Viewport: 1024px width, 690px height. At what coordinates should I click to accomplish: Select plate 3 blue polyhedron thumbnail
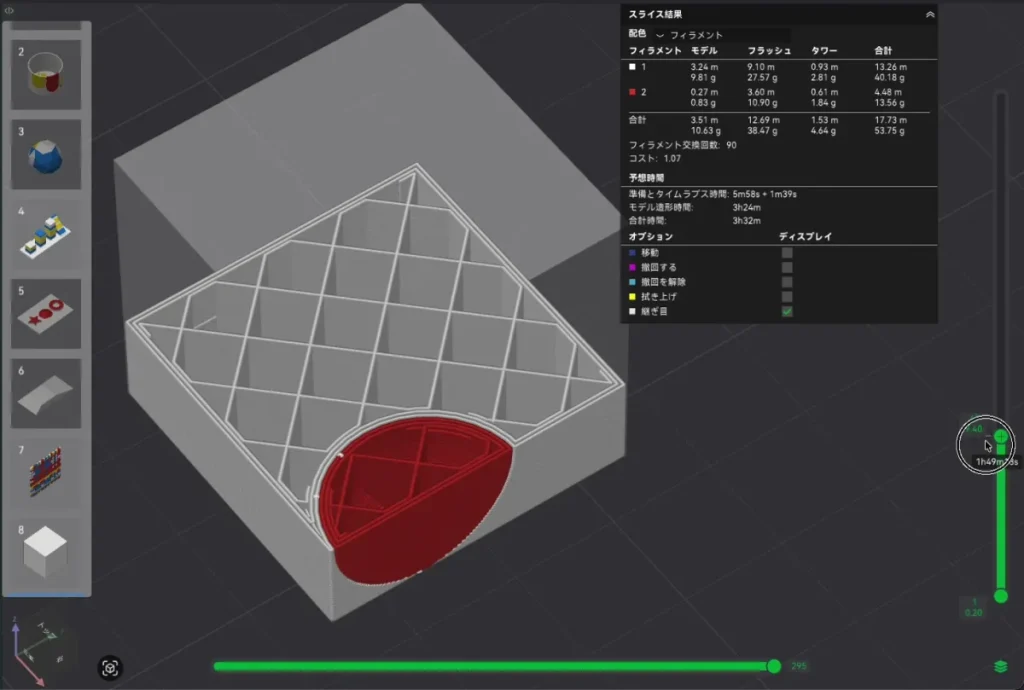pyautogui.click(x=46, y=155)
